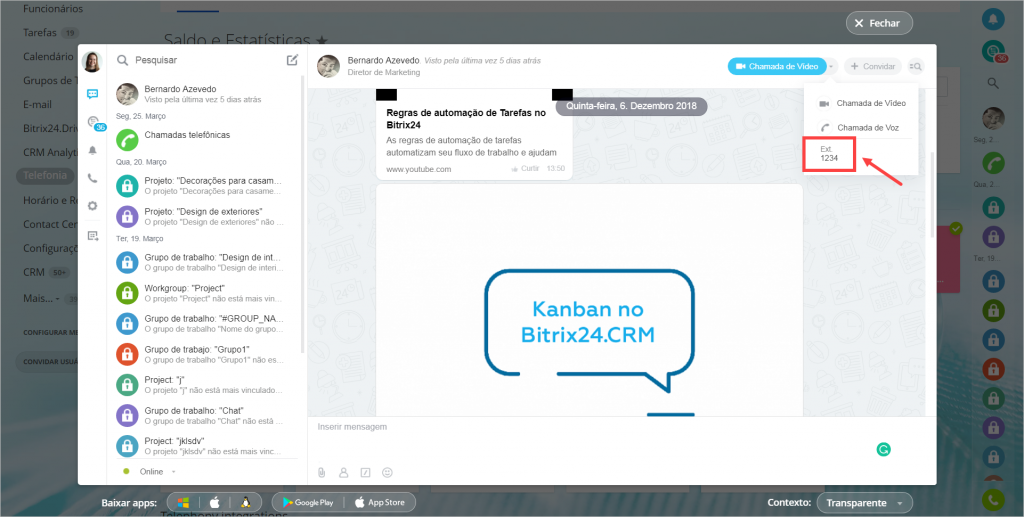The image size is (1024, 517).
Task: Click the Grammarly icon in message field
Action: (x=884, y=449)
